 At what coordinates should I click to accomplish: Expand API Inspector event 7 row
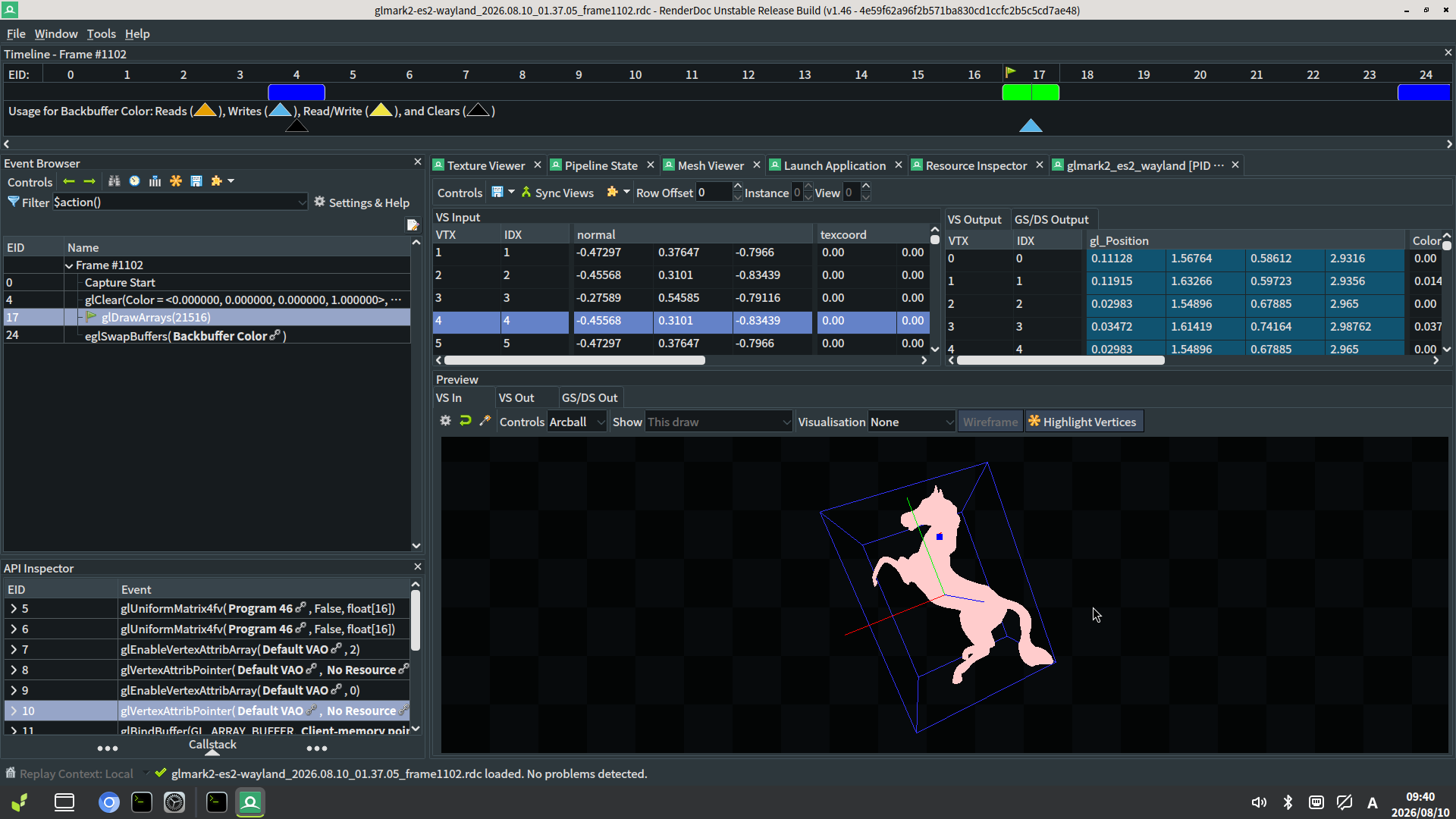14,649
